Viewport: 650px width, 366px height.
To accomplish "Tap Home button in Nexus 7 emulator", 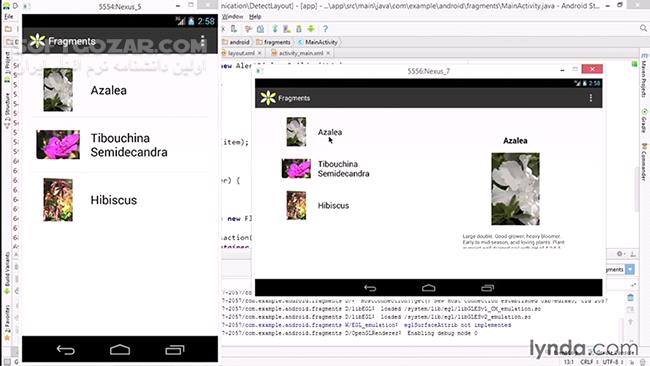I will (429, 288).
